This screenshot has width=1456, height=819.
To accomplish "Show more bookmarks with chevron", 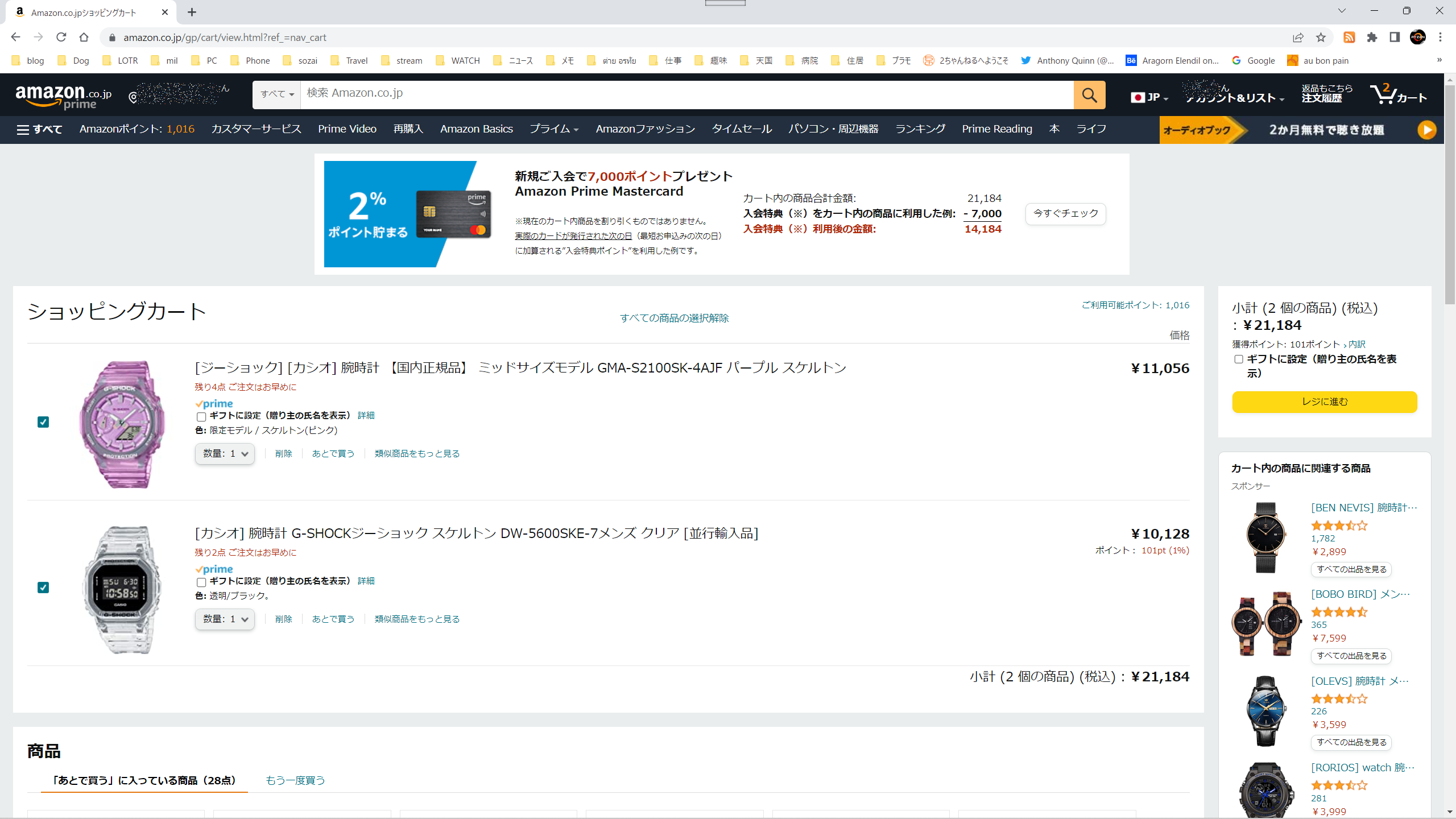I will point(1440,60).
